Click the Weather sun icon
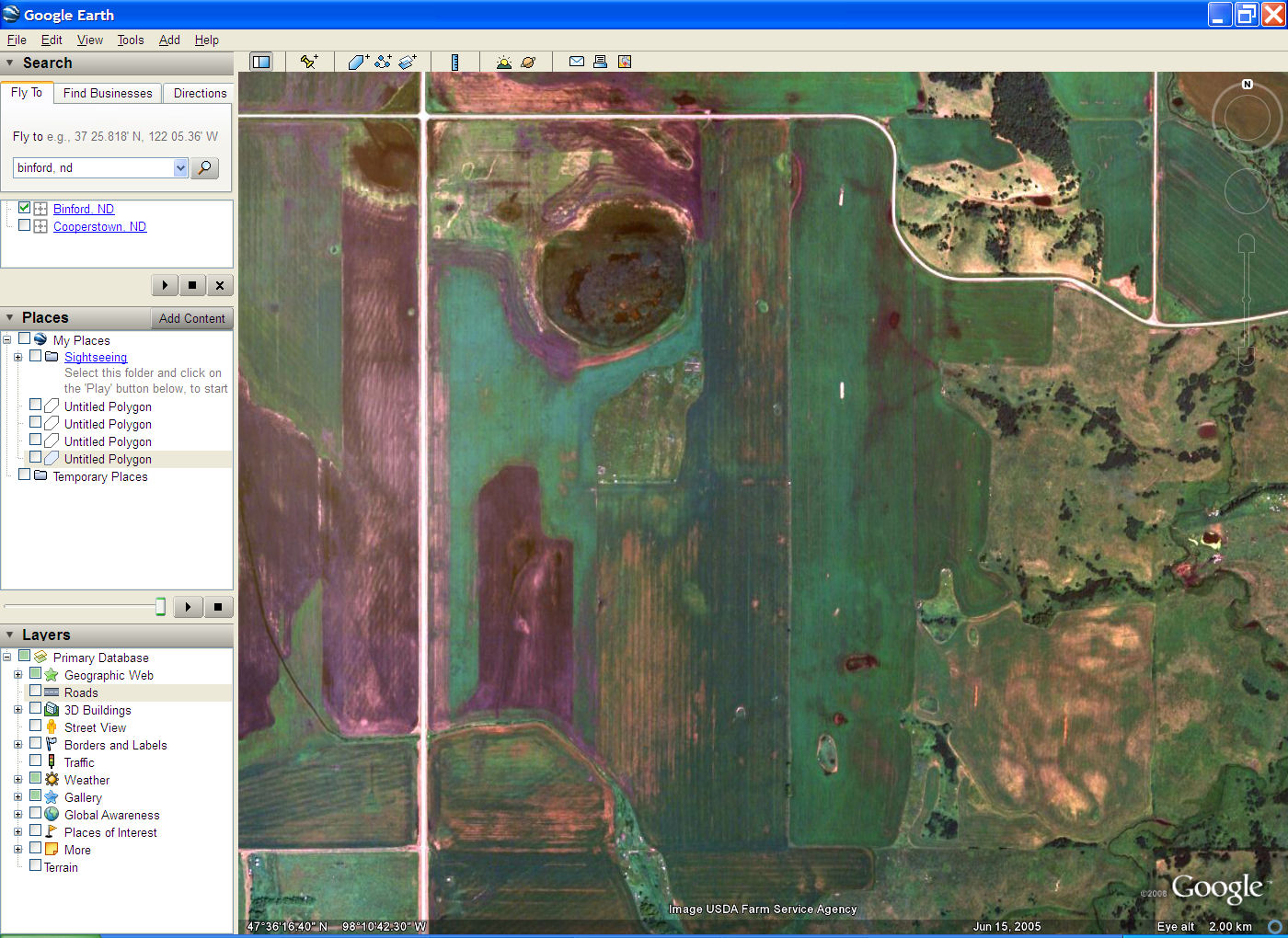Viewport: 1288px width, 938px height. click(x=52, y=780)
